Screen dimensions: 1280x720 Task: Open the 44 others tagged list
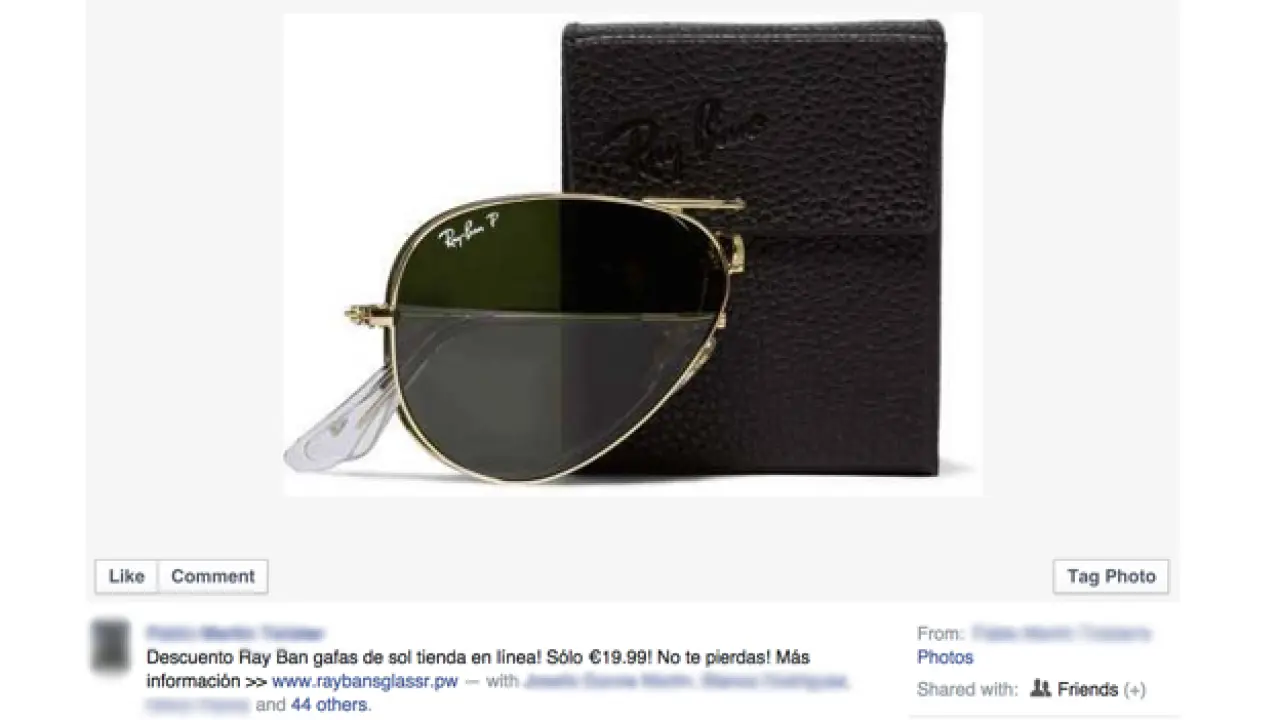pyautogui.click(x=329, y=705)
